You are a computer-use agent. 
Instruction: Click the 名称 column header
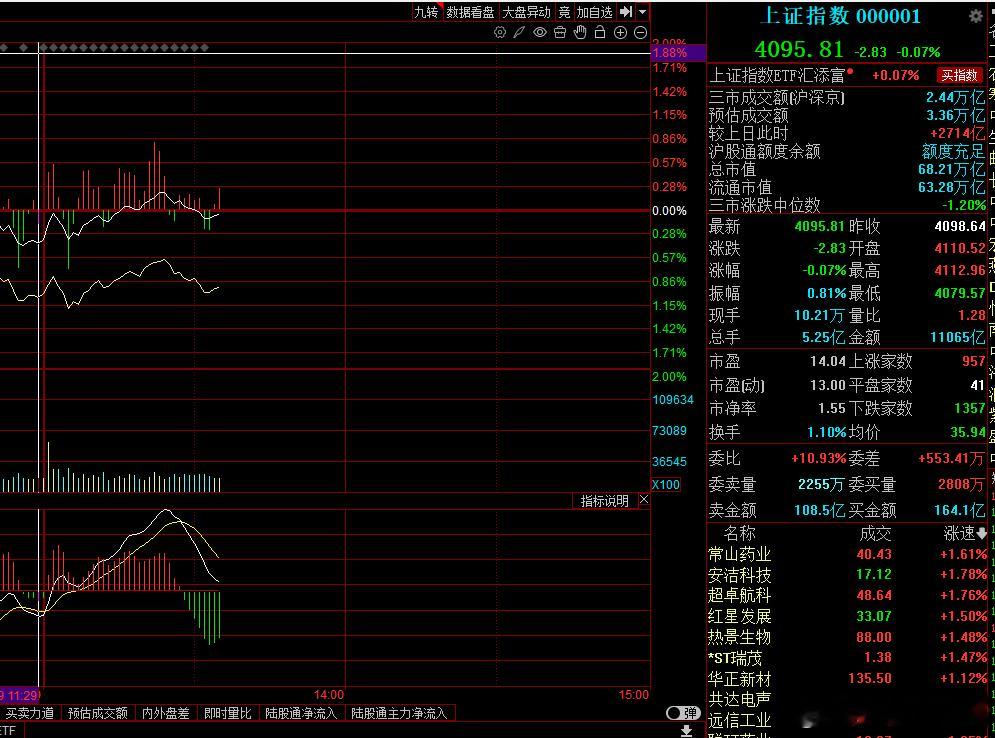coord(740,533)
